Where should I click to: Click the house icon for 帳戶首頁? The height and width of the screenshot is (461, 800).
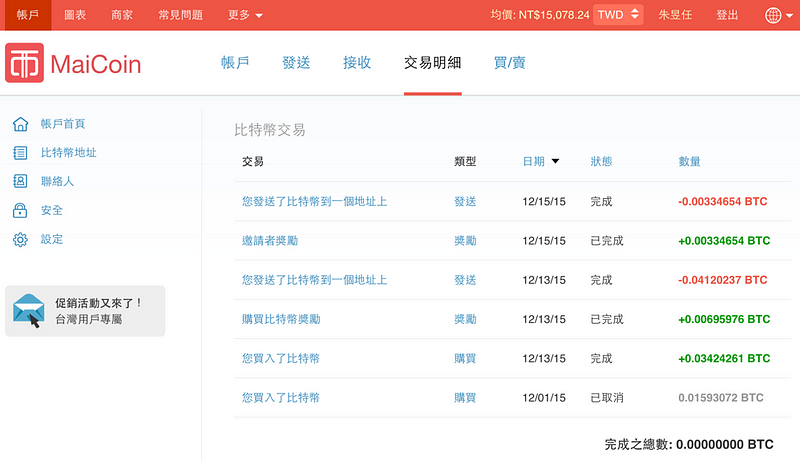(20, 124)
